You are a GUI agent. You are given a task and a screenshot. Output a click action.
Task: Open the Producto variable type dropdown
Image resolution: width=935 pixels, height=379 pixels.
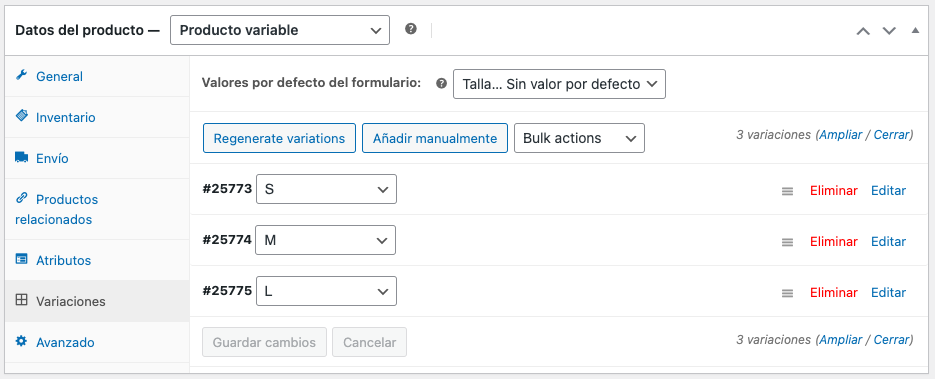tap(280, 30)
